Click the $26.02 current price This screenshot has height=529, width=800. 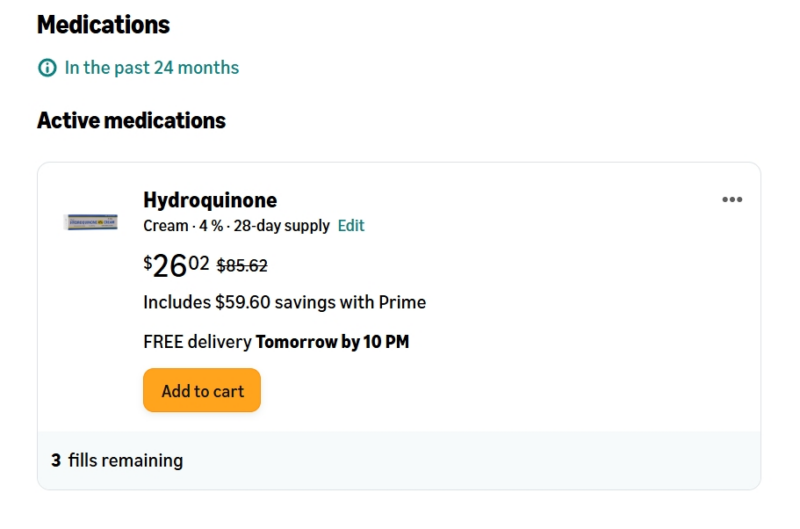coord(176,265)
